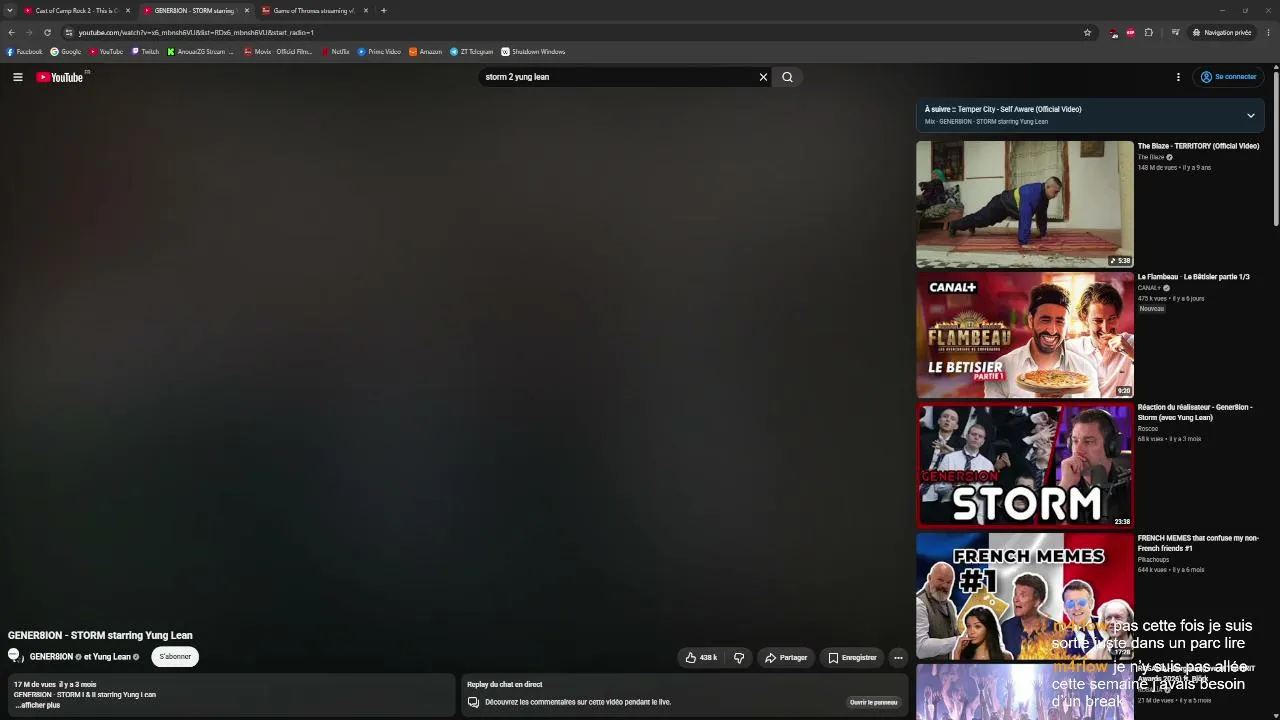The width and height of the screenshot is (1280, 720).
Task: Open the chat replay with Ouvrir le panneau
Action: [873, 702]
